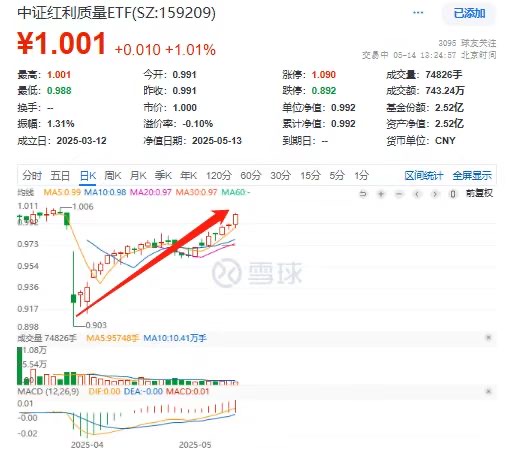Screen dimensions: 515x458
Task: Close the 成交量 volume indicator panel
Action: (x=489, y=338)
